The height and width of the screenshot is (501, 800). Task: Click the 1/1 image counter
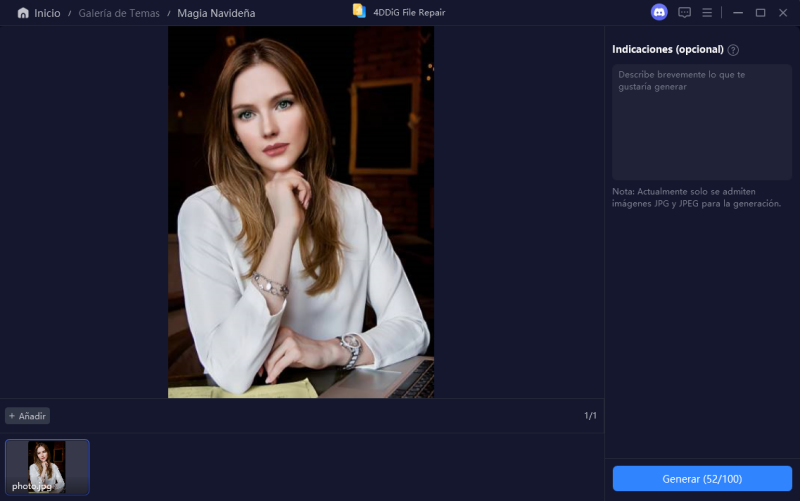pyautogui.click(x=590, y=416)
